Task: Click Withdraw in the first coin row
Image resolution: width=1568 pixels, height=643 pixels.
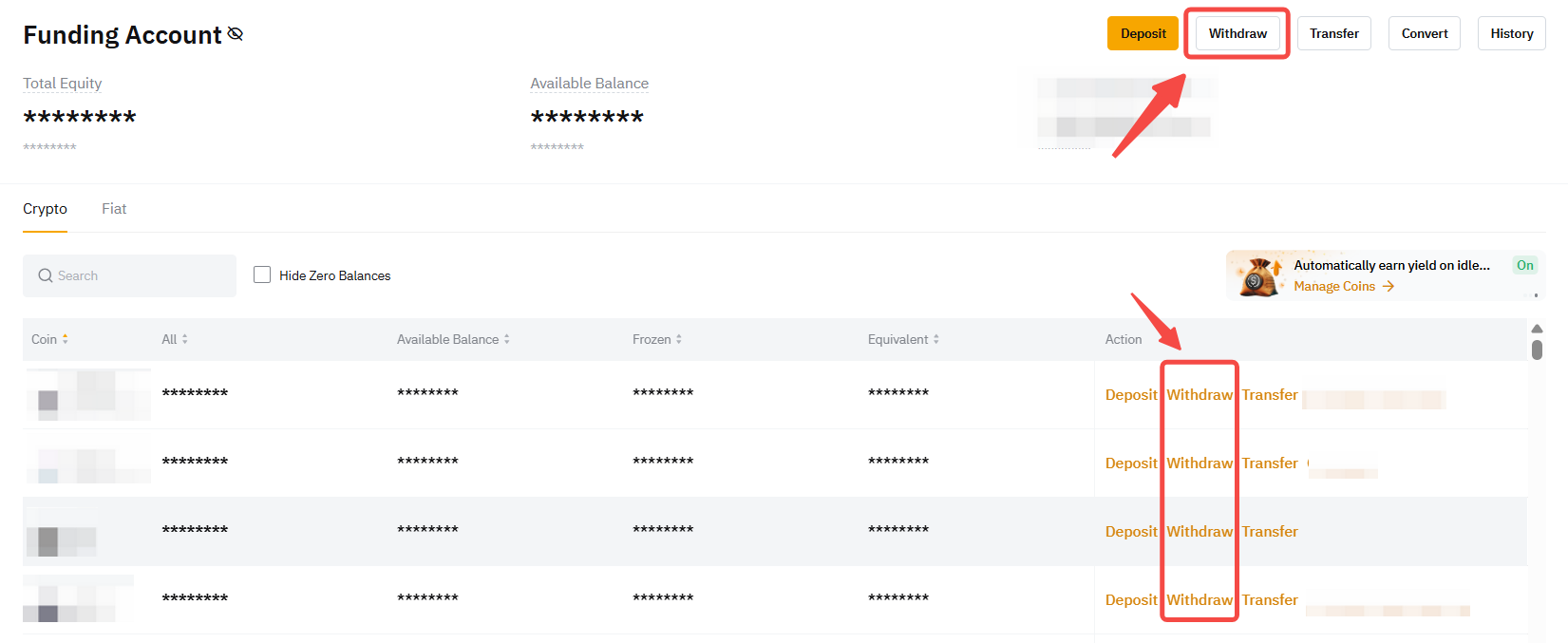Action: 1199,395
